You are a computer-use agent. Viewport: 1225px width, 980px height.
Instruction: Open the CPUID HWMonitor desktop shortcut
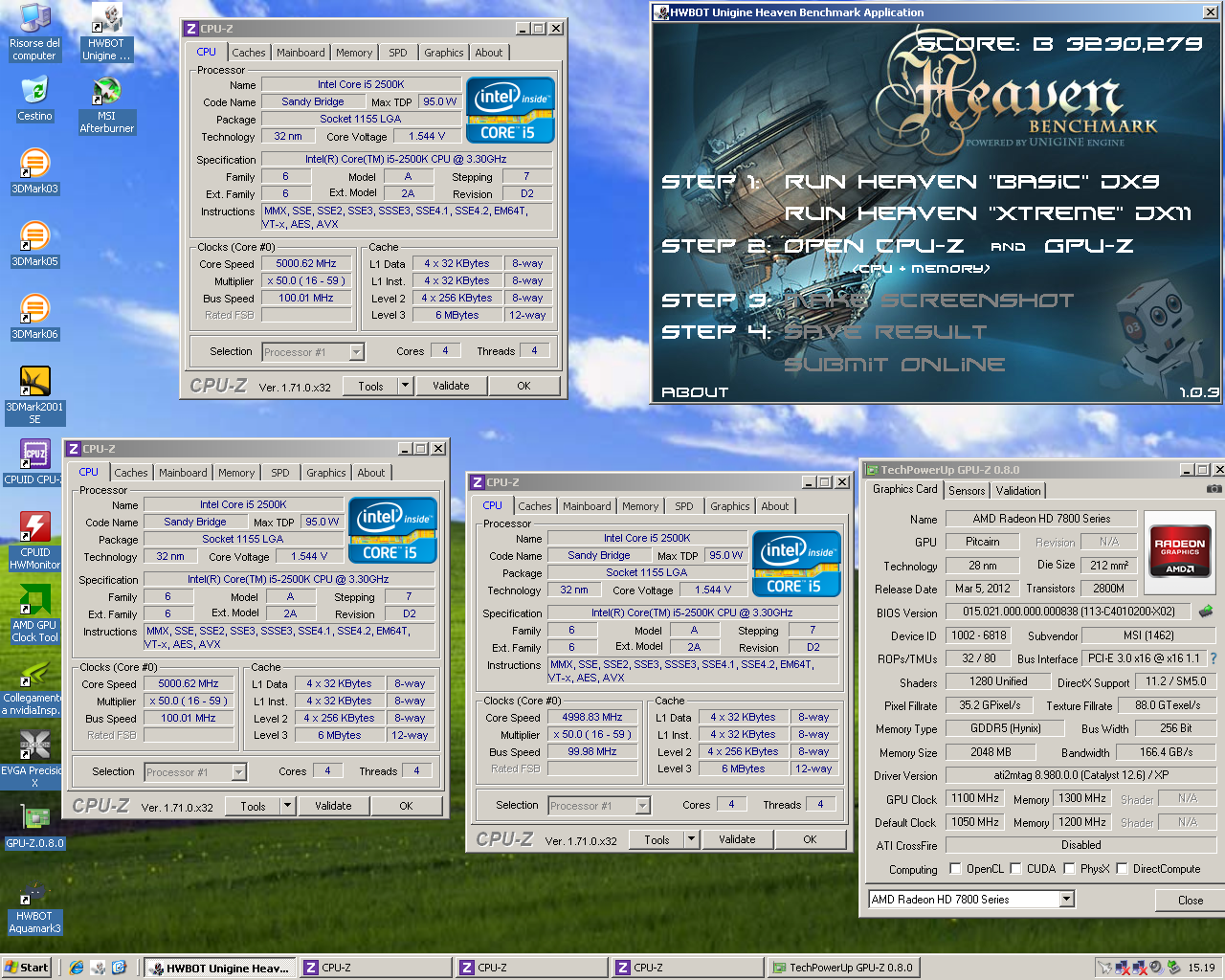34,541
